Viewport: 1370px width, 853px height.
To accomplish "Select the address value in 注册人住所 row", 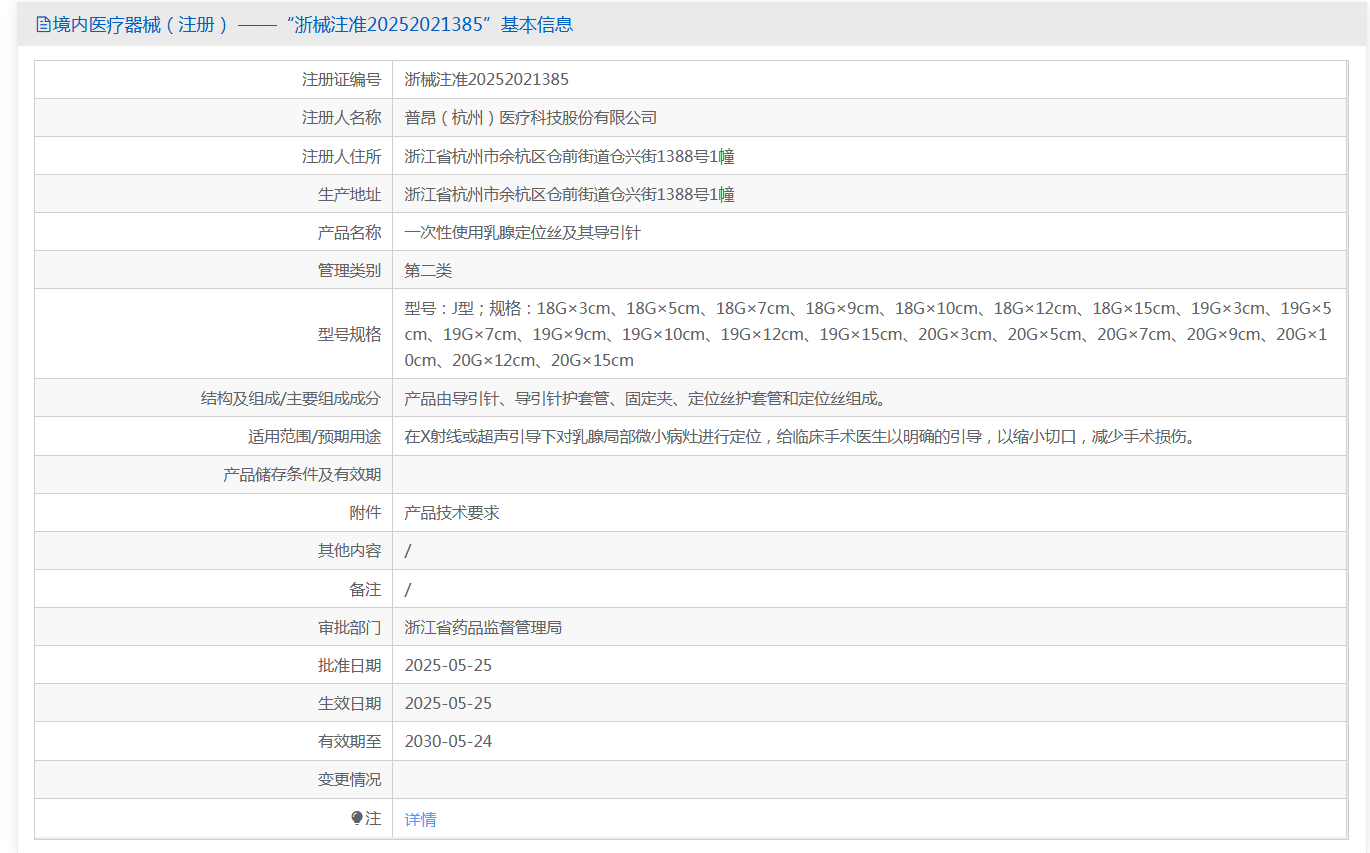I will coord(570,156).
